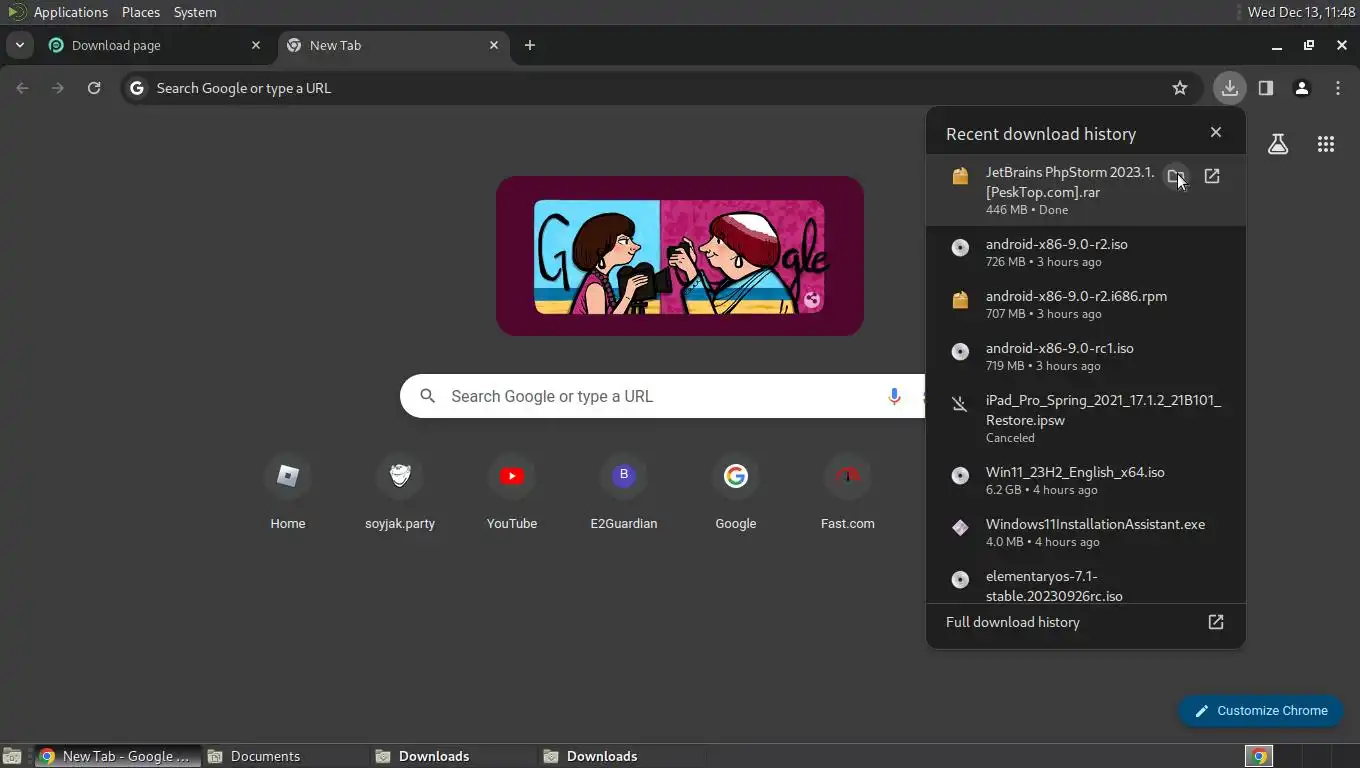Open Chrome downloads toolbar icon
The width and height of the screenshot is (1360, 768).
[1229, 88]
